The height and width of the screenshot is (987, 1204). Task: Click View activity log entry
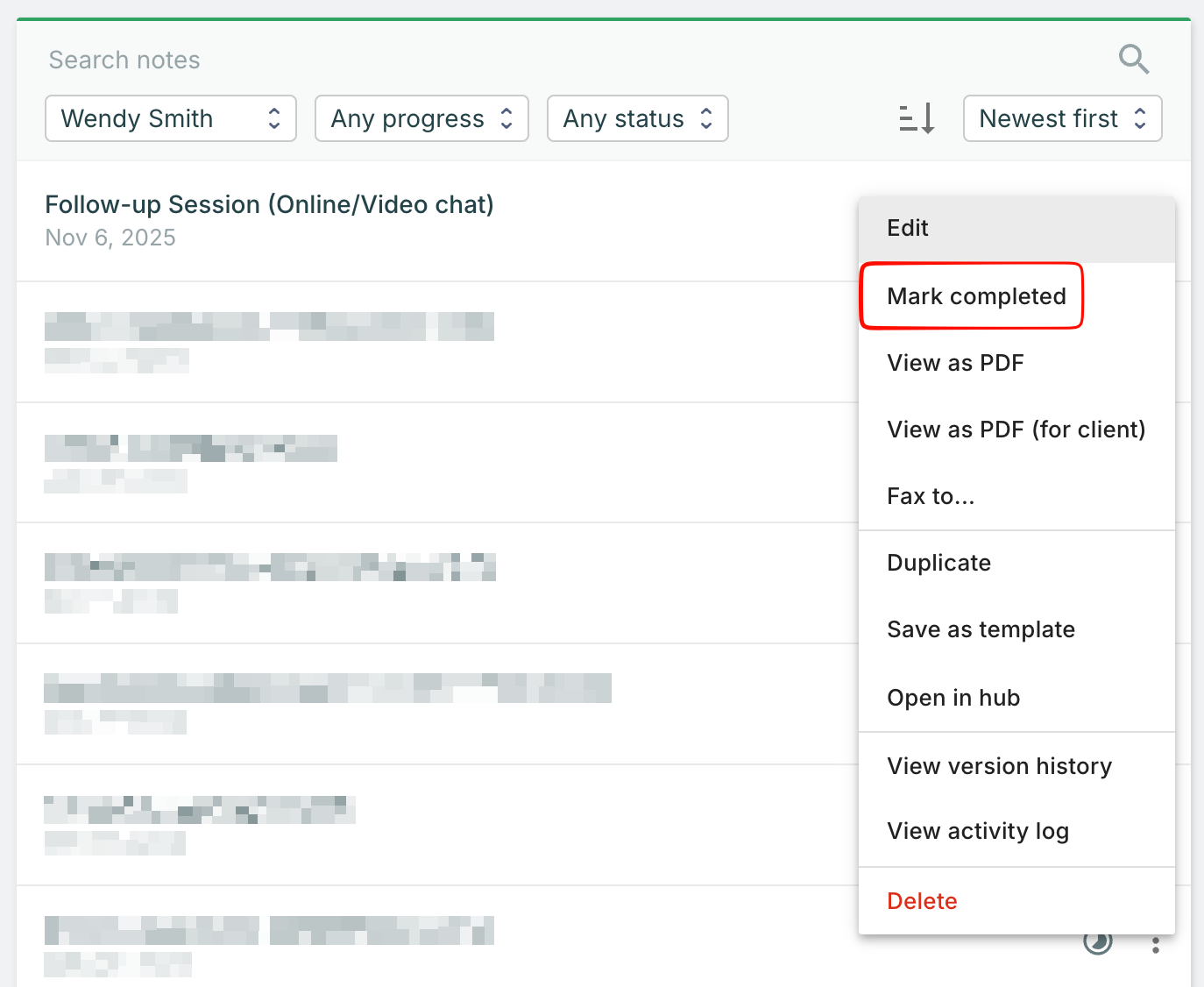click(x=978, y=831)
